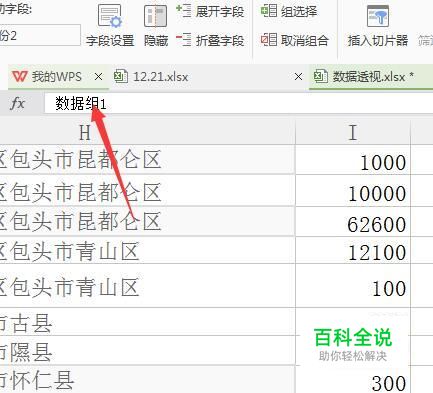The width and height of the screenshot is (433, 393).
Task: Select column H header
Action: (x=147, y=133)
